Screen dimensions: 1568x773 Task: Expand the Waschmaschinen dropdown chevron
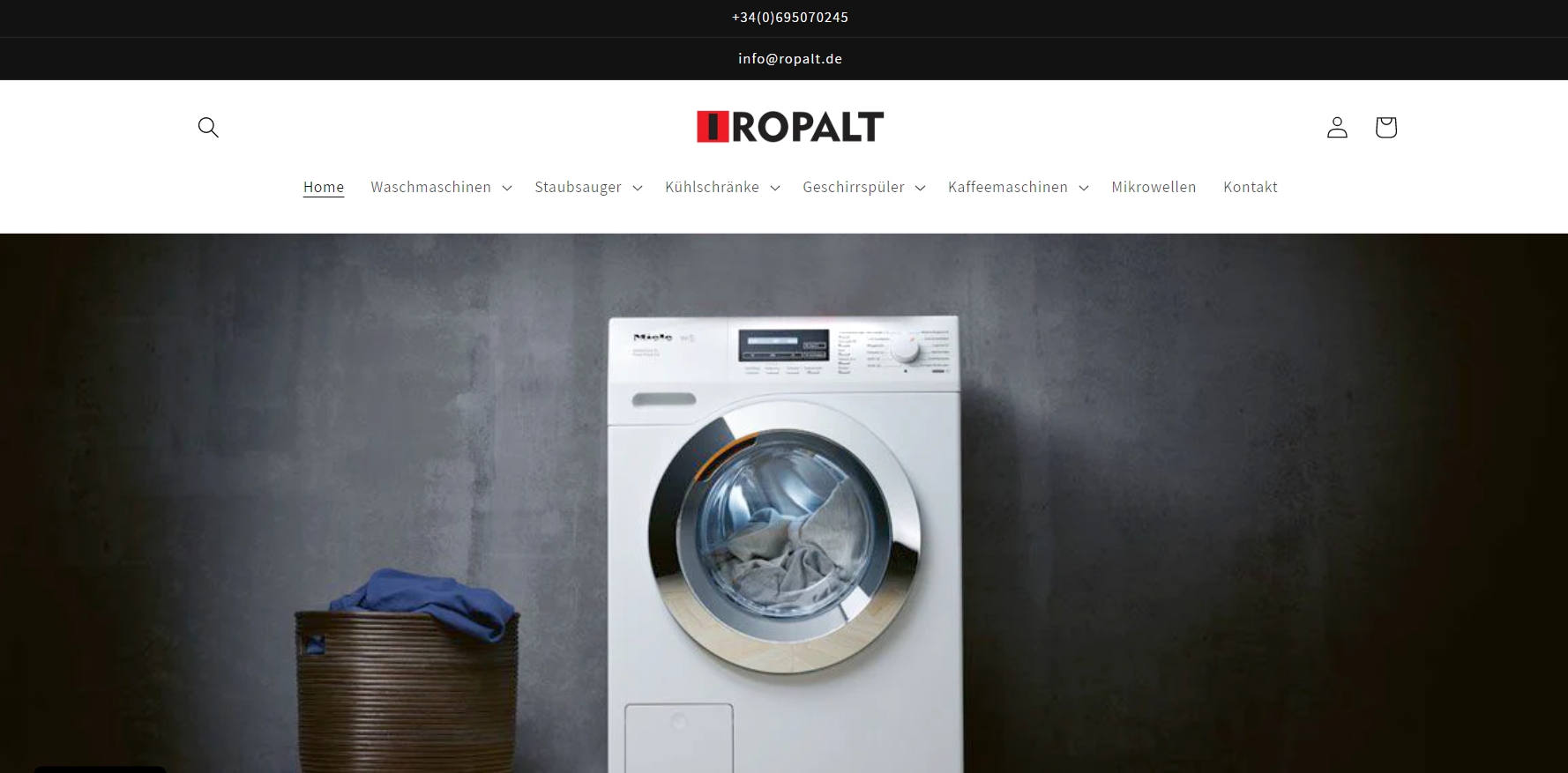click(507, 188)
